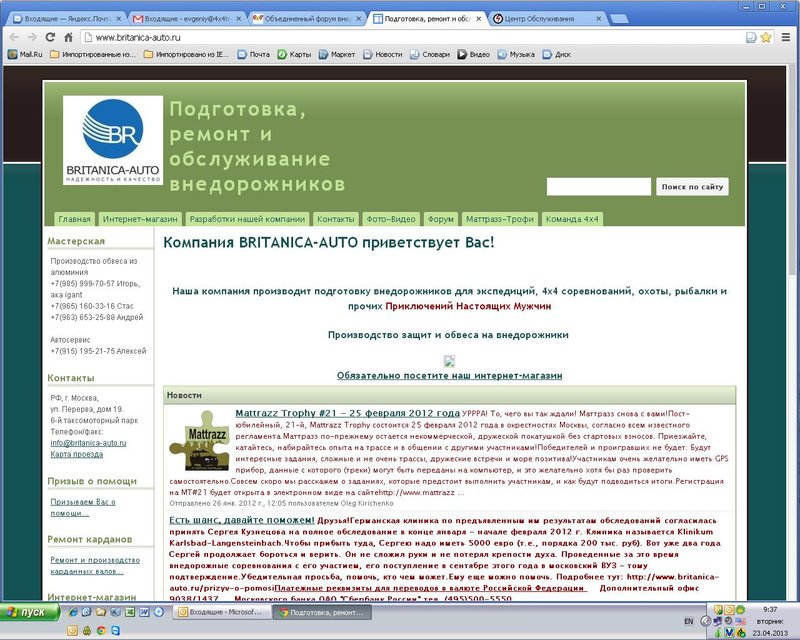Close the Центр Обслуживания tab
800x640 pixels.
[599, 19]
